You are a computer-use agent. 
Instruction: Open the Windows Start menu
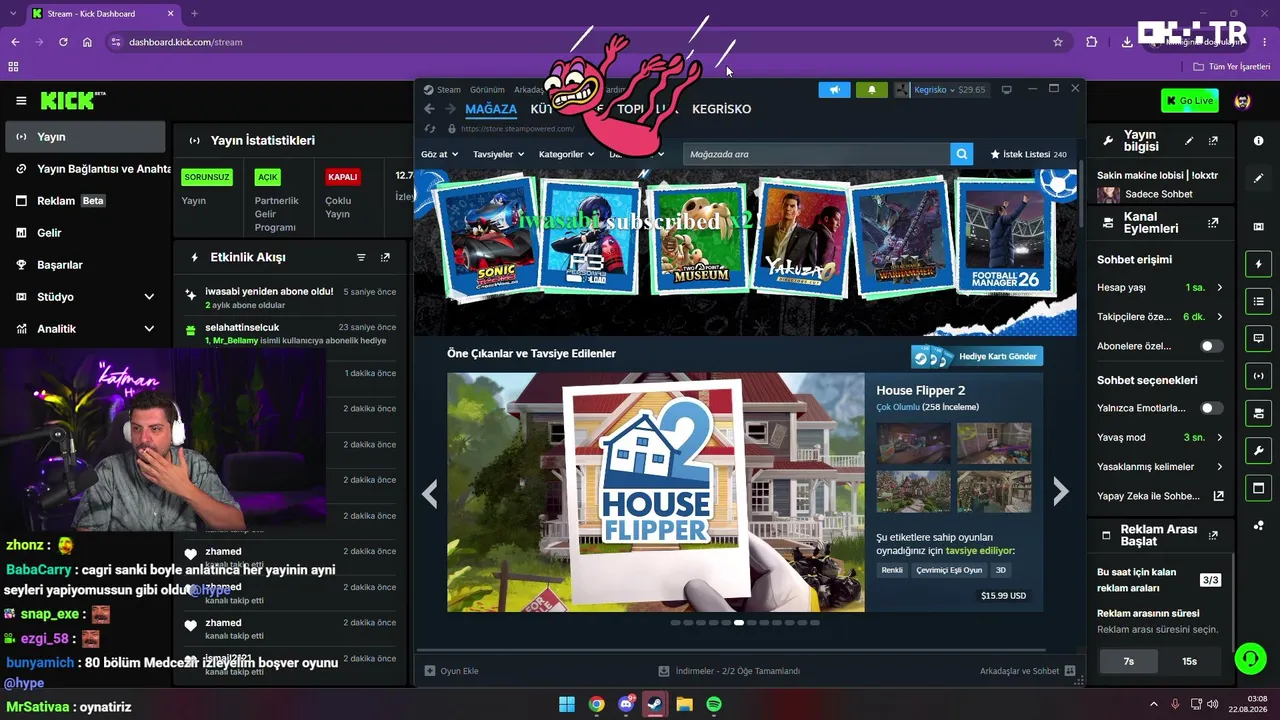(x=567, y=704)
